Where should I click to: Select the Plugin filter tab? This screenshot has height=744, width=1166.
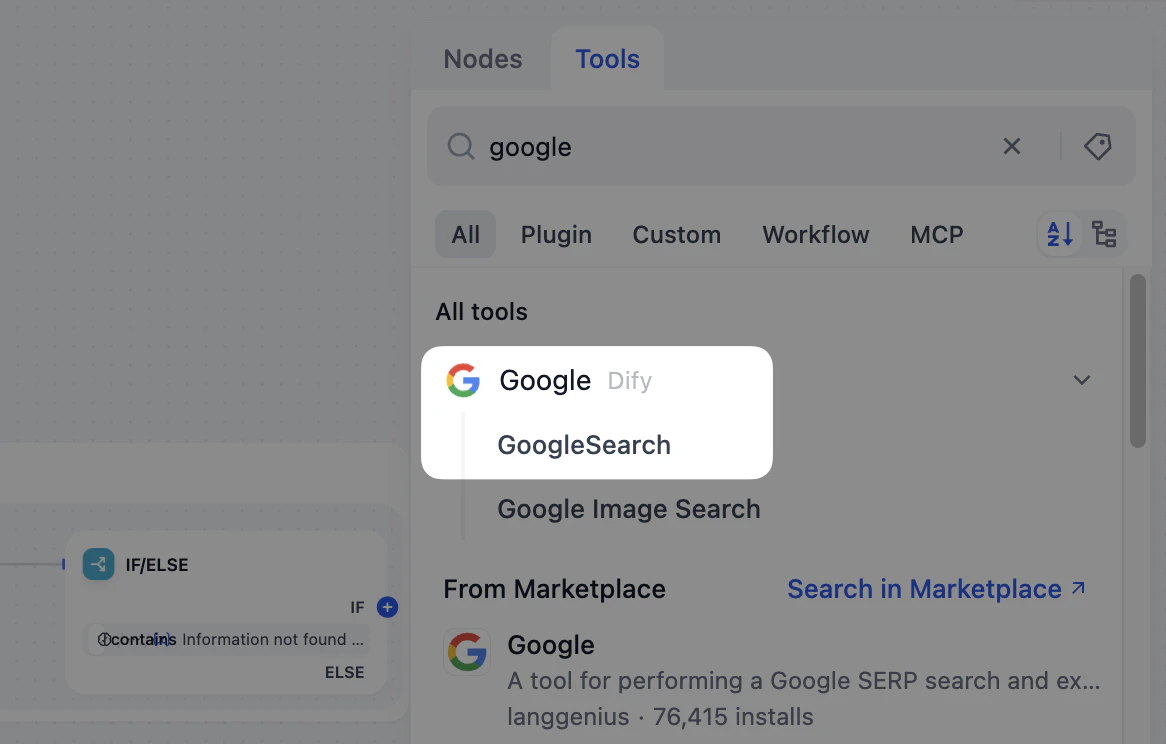point(556,234)
